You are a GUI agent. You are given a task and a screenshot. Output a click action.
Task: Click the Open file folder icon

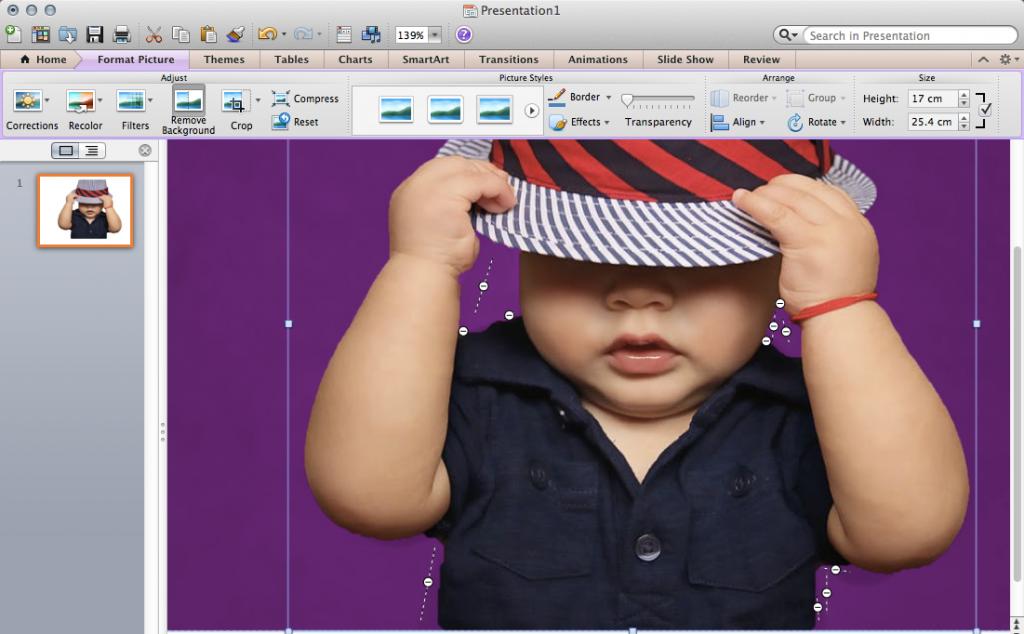point(68,35)
